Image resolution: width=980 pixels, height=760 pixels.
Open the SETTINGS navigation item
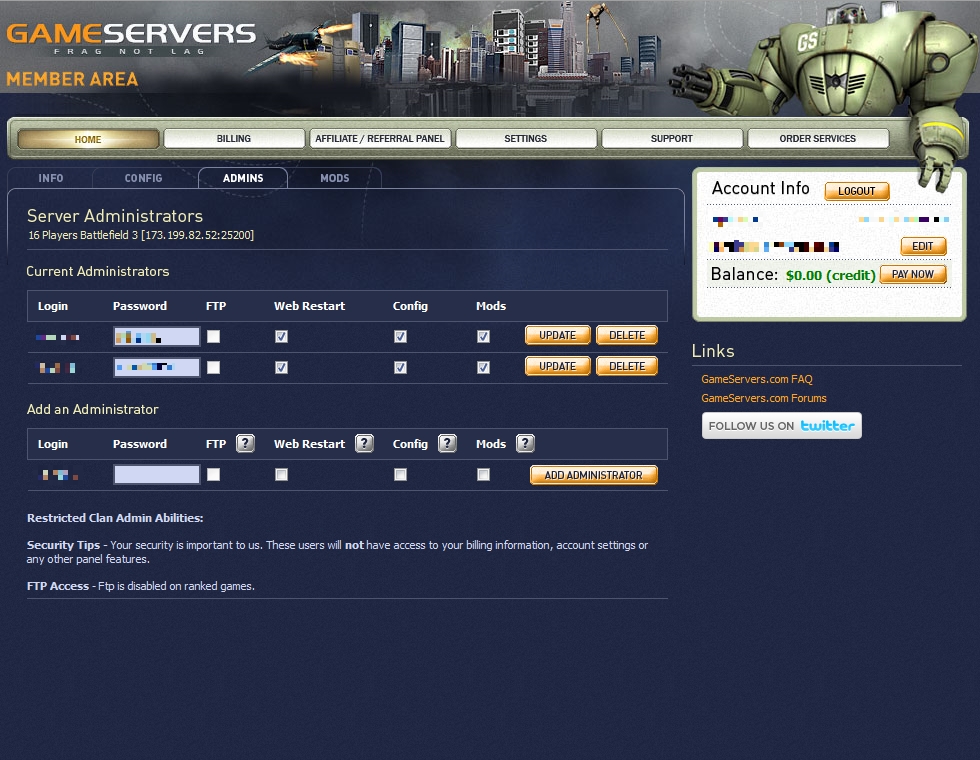(x=526, y=139)
